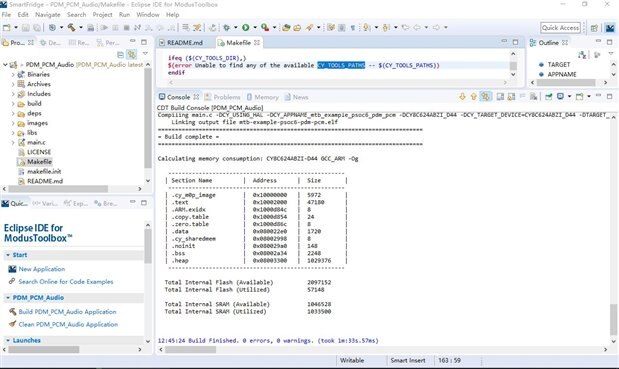Click Build PDM_PCM_Audio Application link
Image resolution: width=619 pixels, height=369 pixels.
click(68, 312)
